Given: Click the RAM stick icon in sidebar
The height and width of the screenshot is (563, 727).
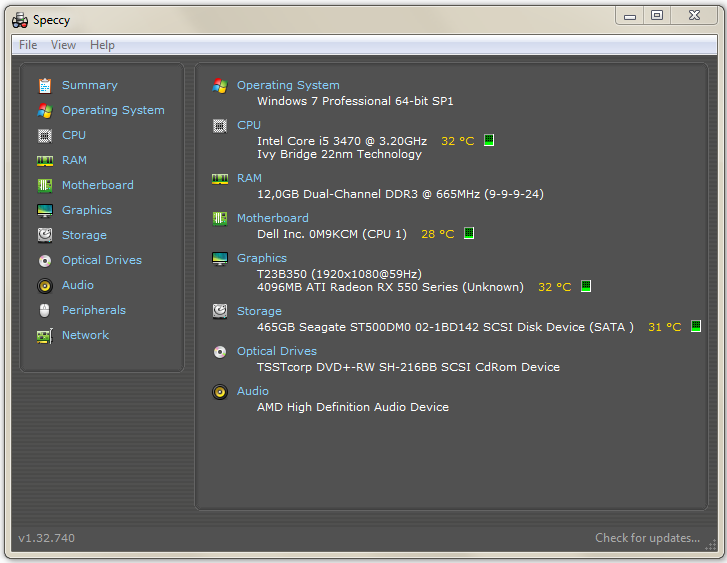Looking at the screenshot, I should pos(45,161).
